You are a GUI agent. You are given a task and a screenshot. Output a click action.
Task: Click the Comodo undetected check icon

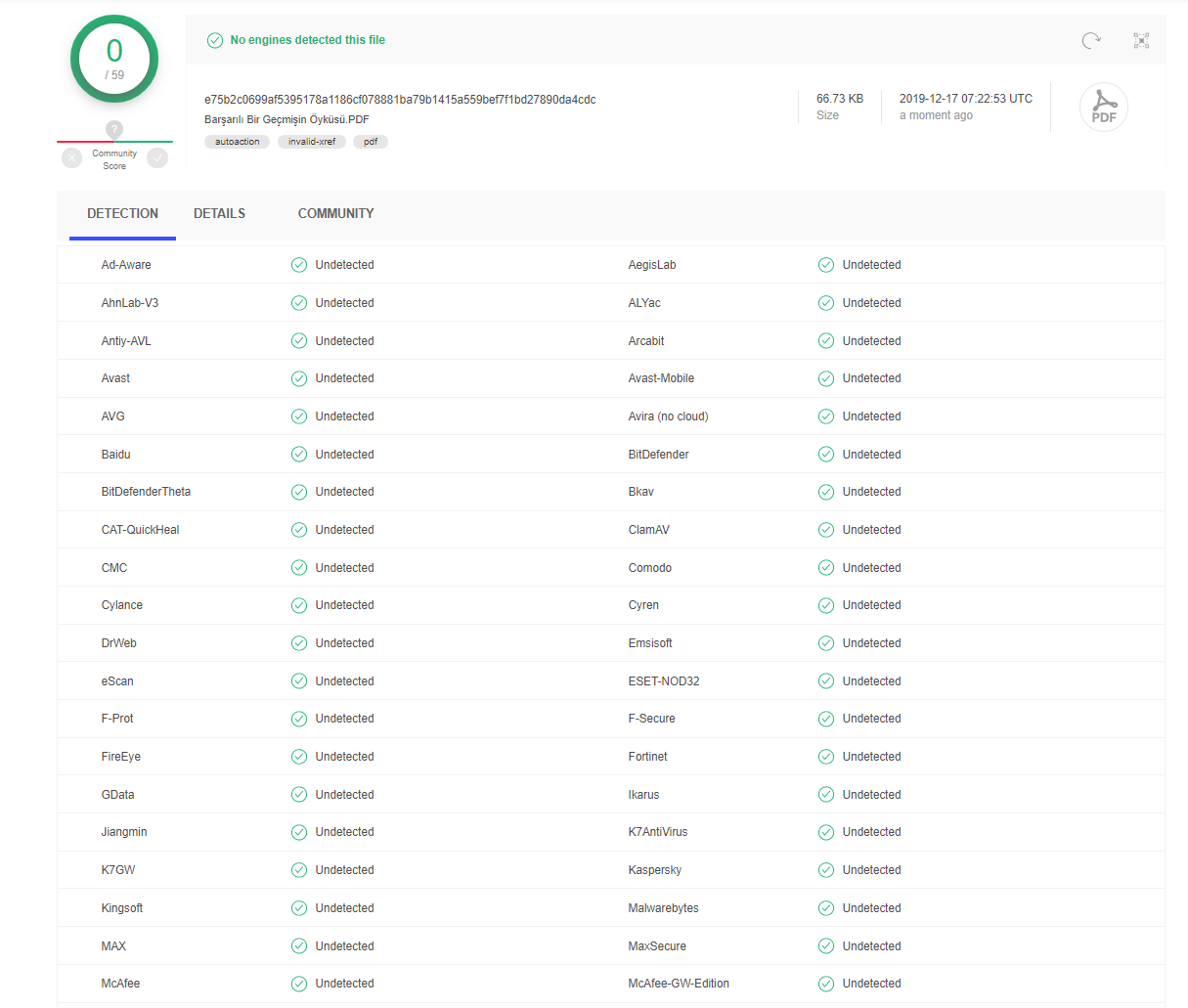826,568
